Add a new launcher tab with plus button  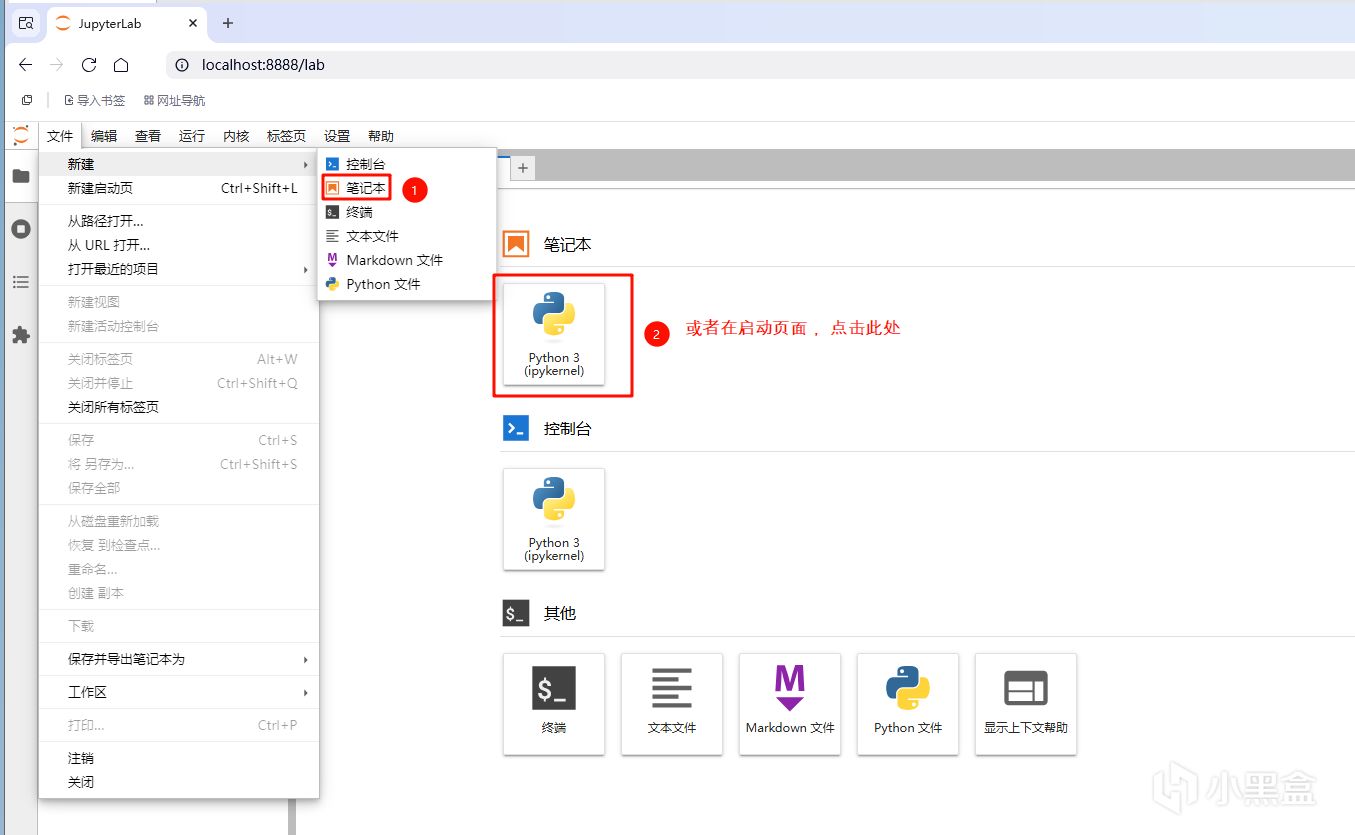523,168
